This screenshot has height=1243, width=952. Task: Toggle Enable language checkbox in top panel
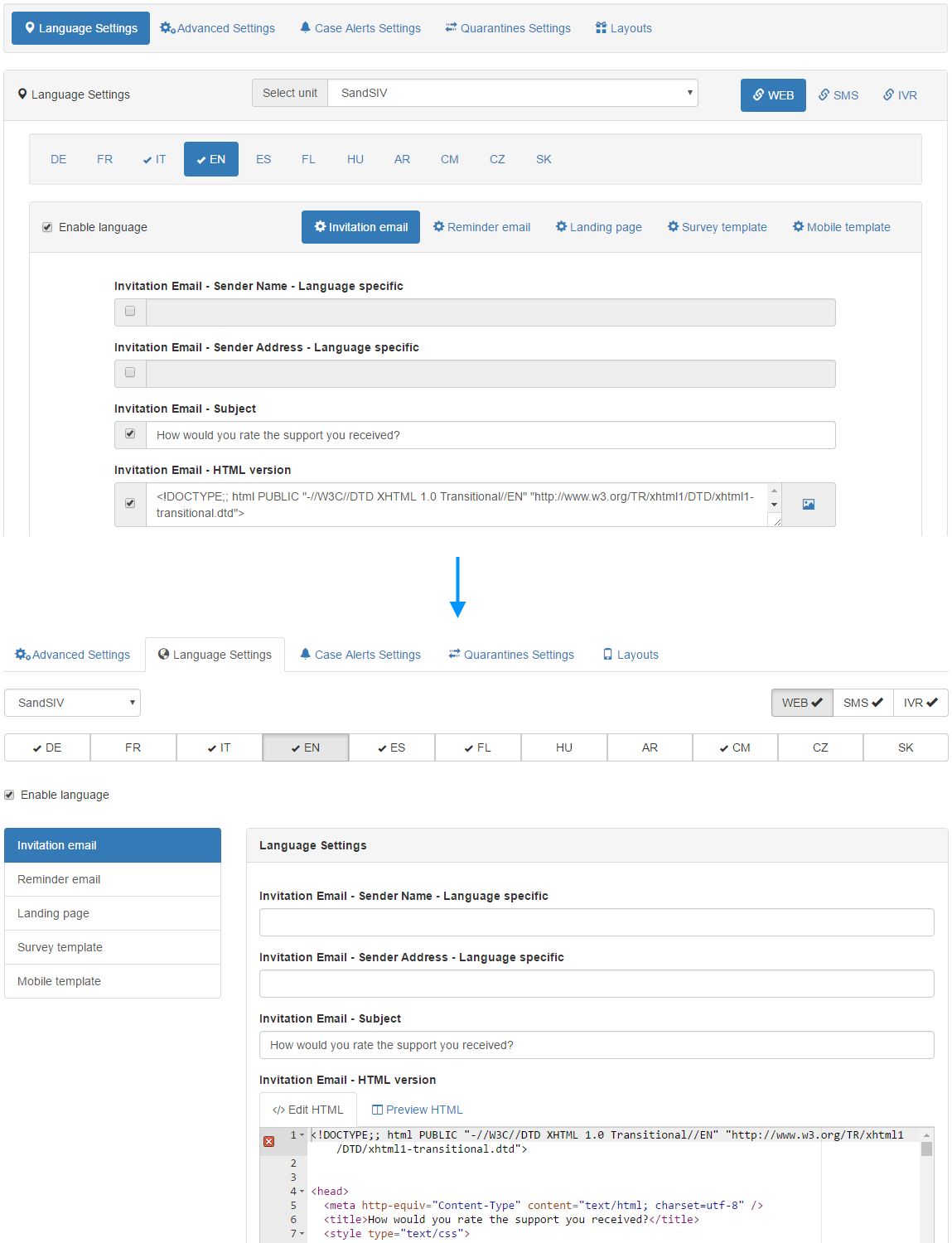tap(47, 227)
